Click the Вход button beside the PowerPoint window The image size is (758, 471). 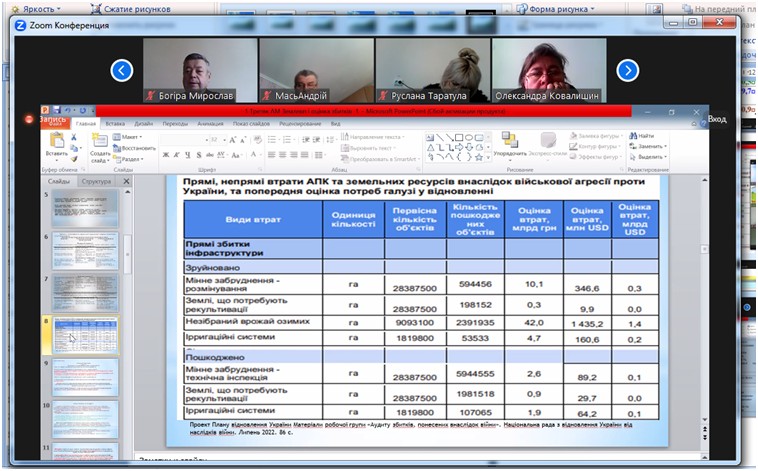717,119
